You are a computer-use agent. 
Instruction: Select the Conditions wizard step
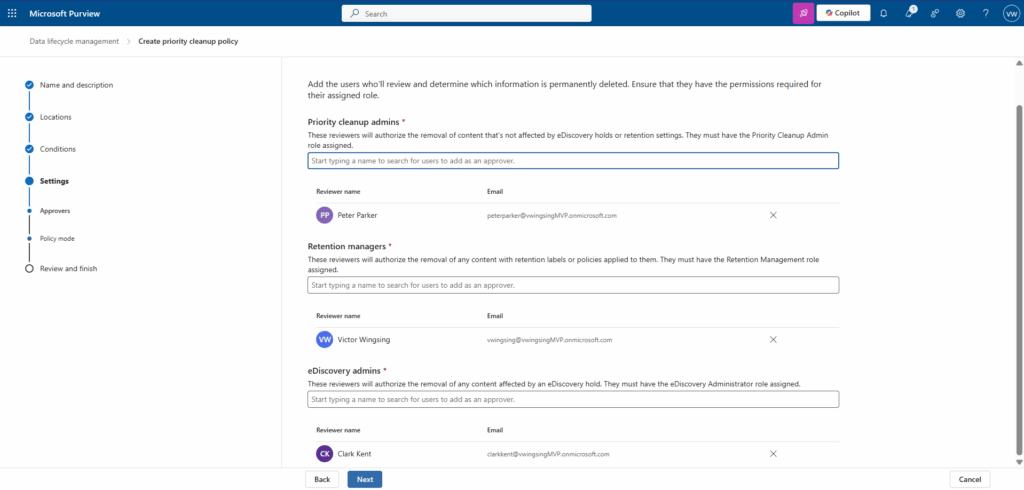[x=57, y=149]
